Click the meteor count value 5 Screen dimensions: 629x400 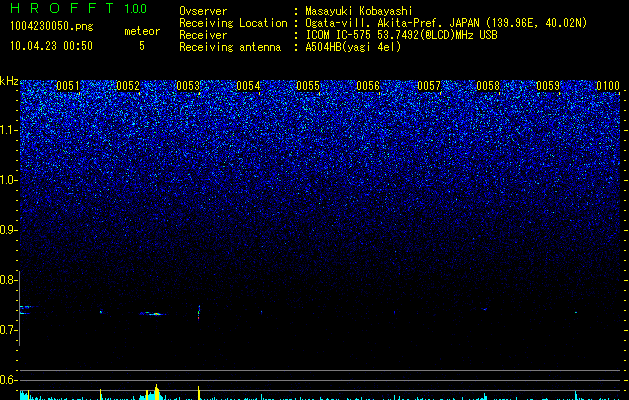coord(142,46)
